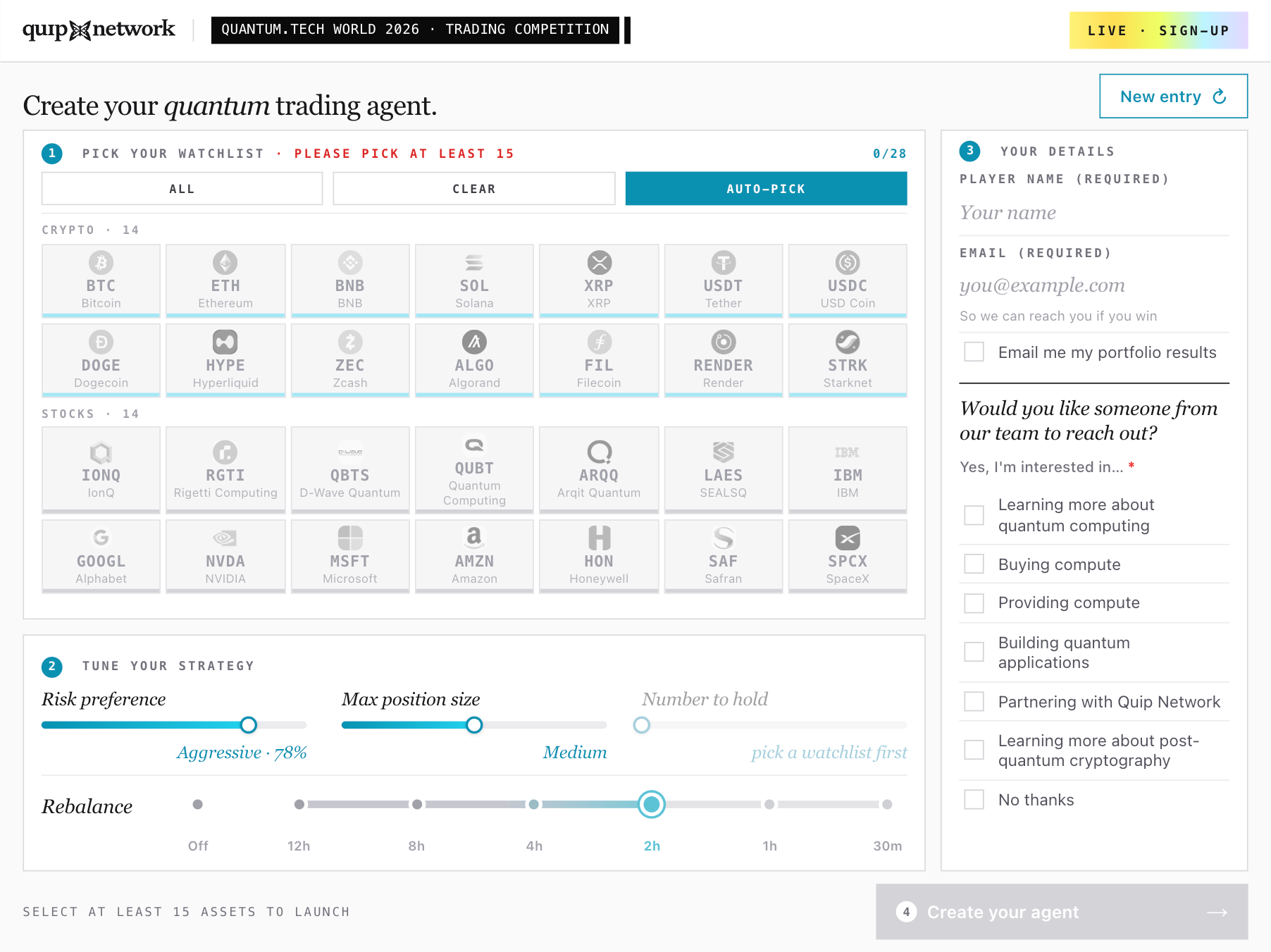The height and width of the screenshot is (952, 1271).
Task: Check Building quantum applications
Action: click(x=974, y=652)
